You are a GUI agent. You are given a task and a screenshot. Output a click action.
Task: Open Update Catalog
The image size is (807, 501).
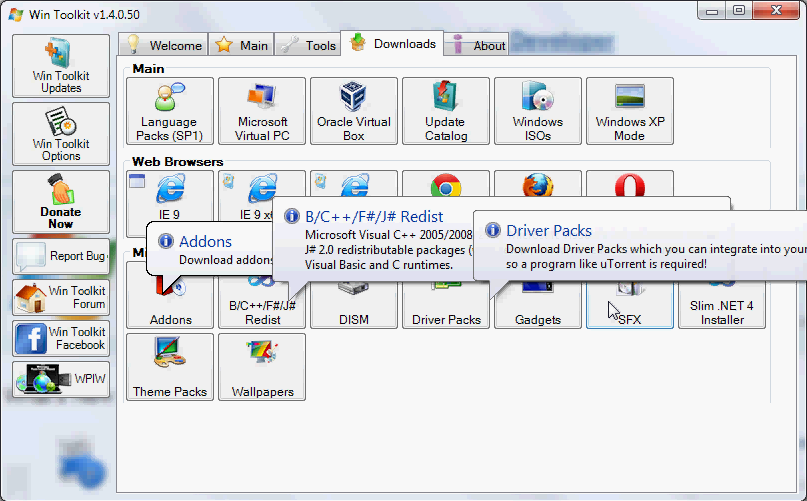pos(446,111)
